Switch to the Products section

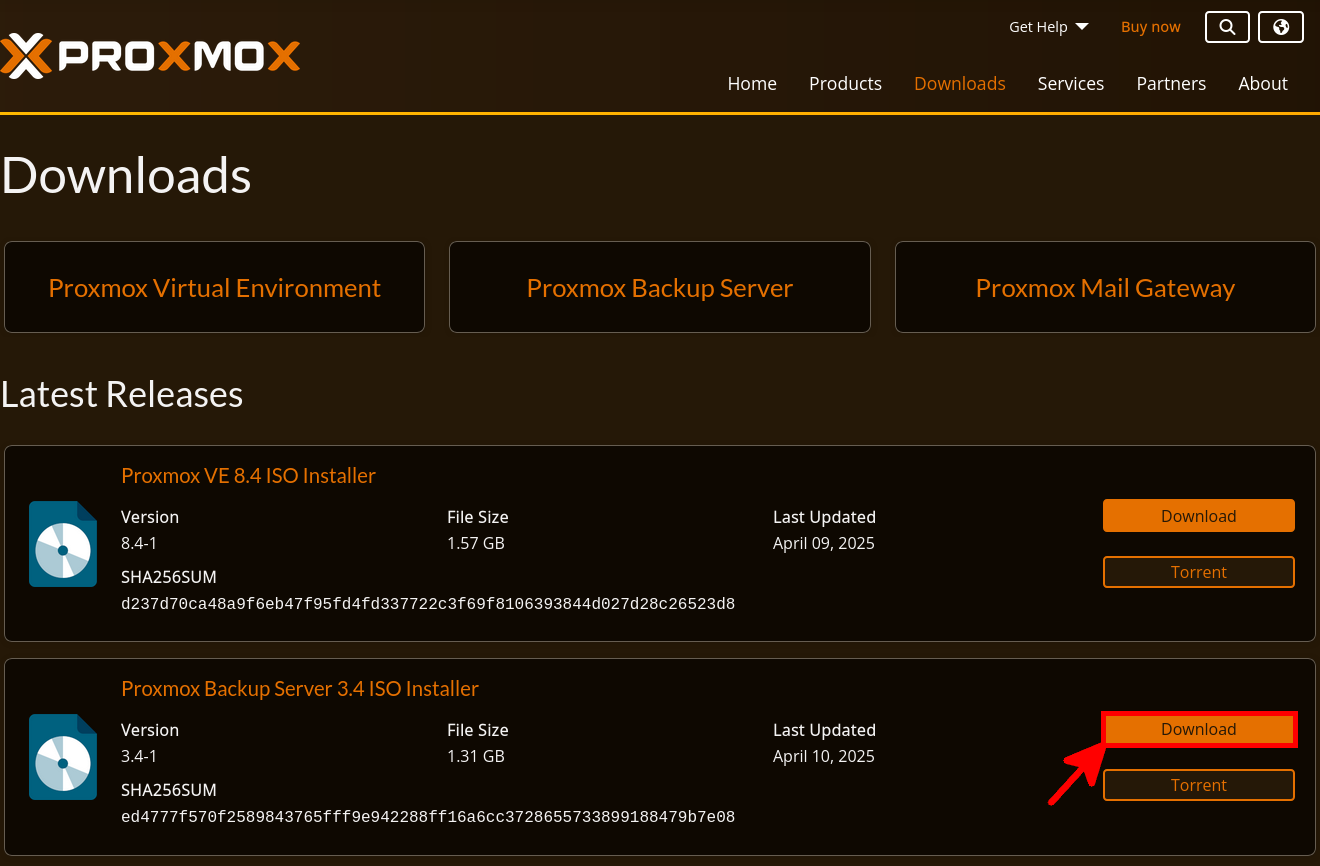tap(845, 84)
